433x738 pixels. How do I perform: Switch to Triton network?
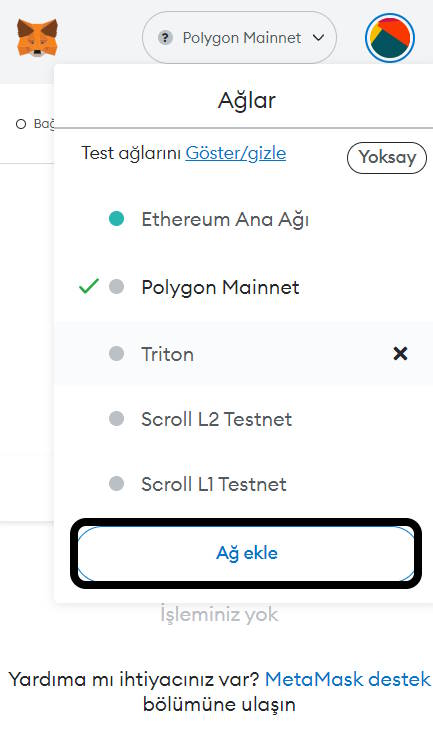click(244, 354)
